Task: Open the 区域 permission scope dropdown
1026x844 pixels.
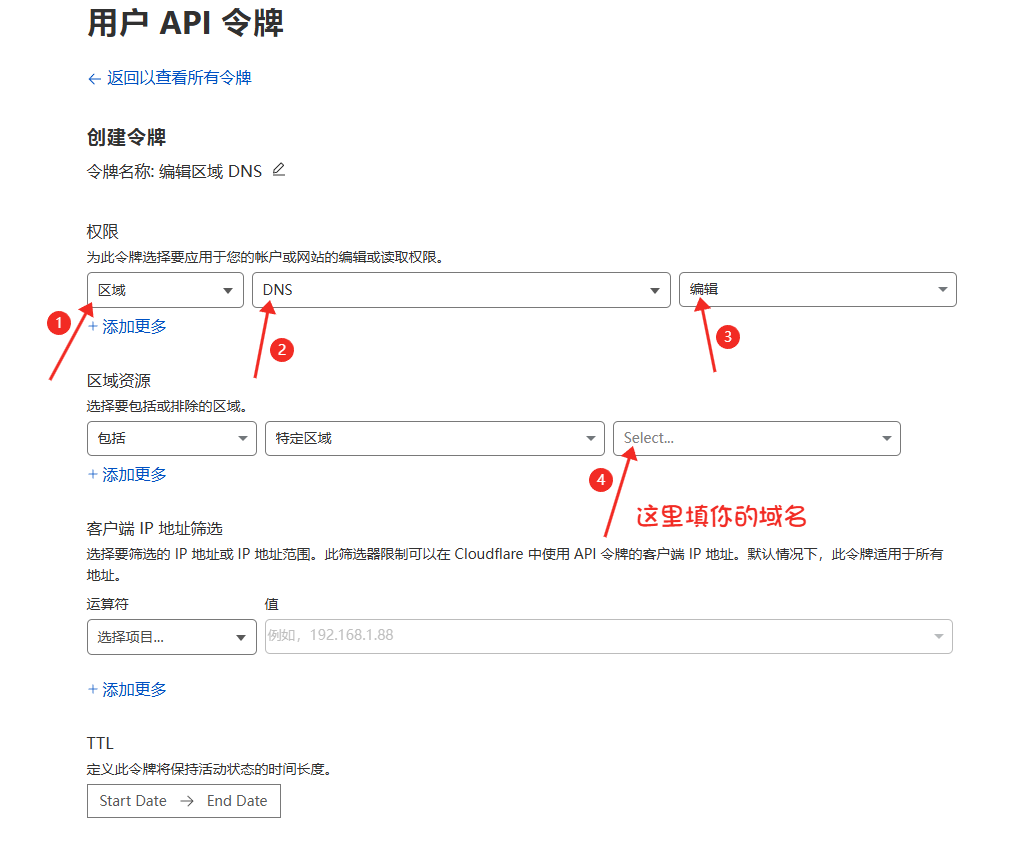Action: tap(165, 290)
